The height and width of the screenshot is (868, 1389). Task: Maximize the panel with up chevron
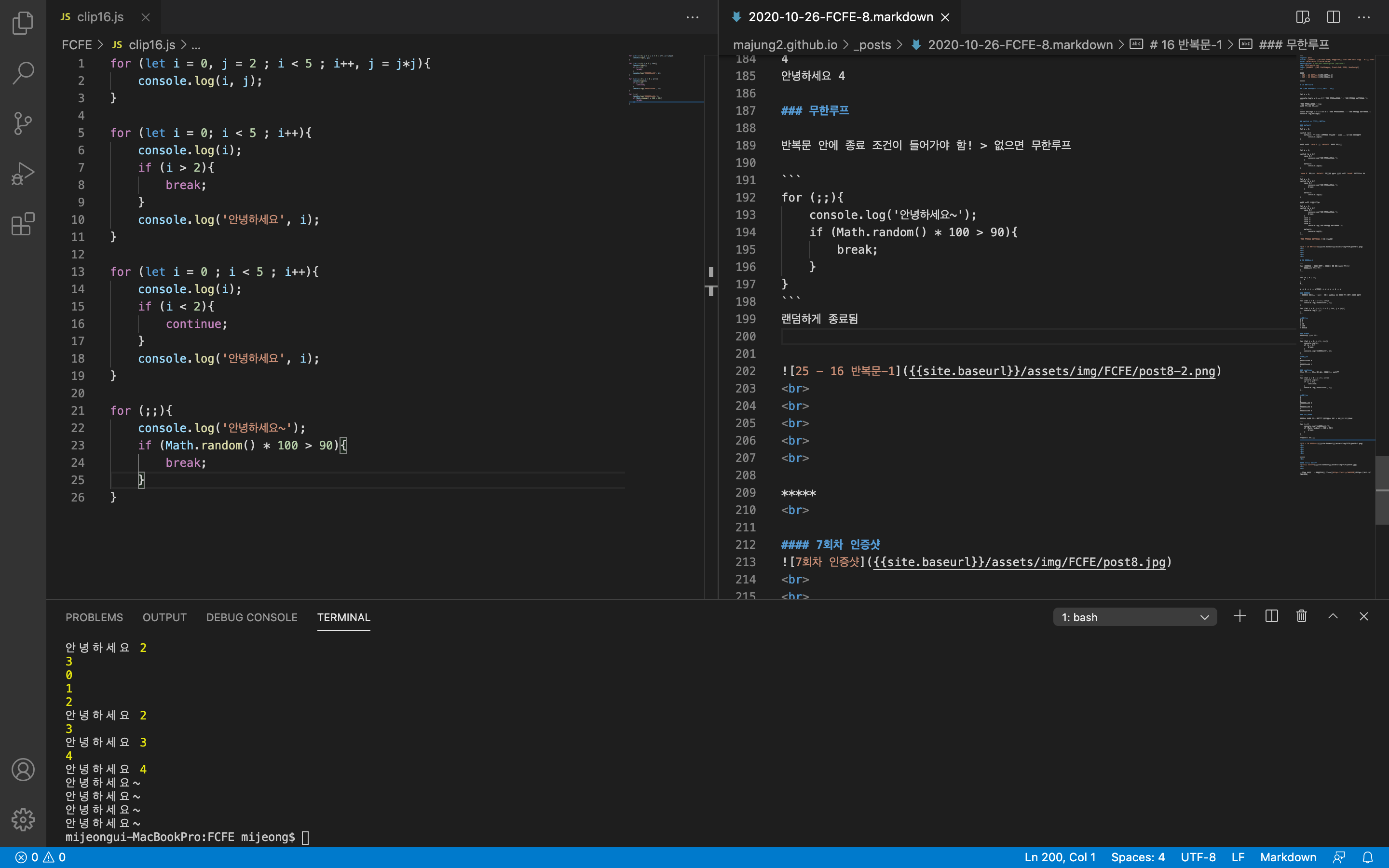1333,617
